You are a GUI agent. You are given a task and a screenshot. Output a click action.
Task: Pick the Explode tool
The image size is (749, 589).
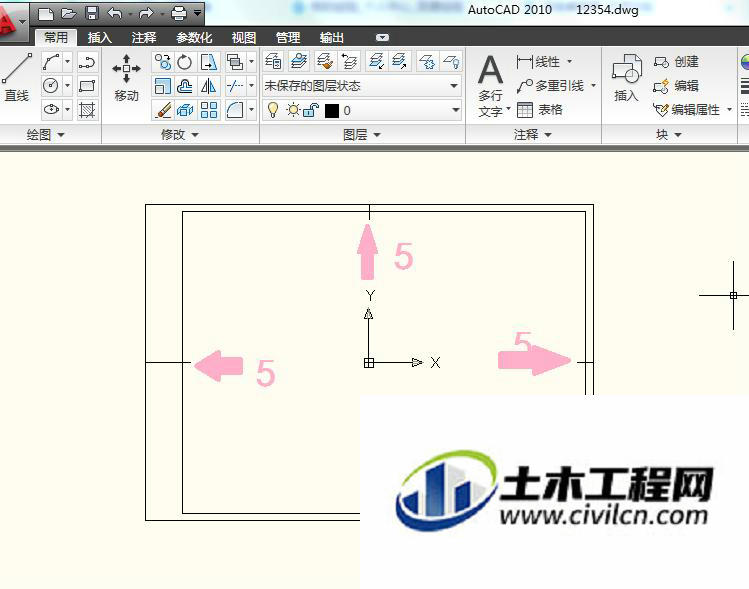tap(185, 110)
